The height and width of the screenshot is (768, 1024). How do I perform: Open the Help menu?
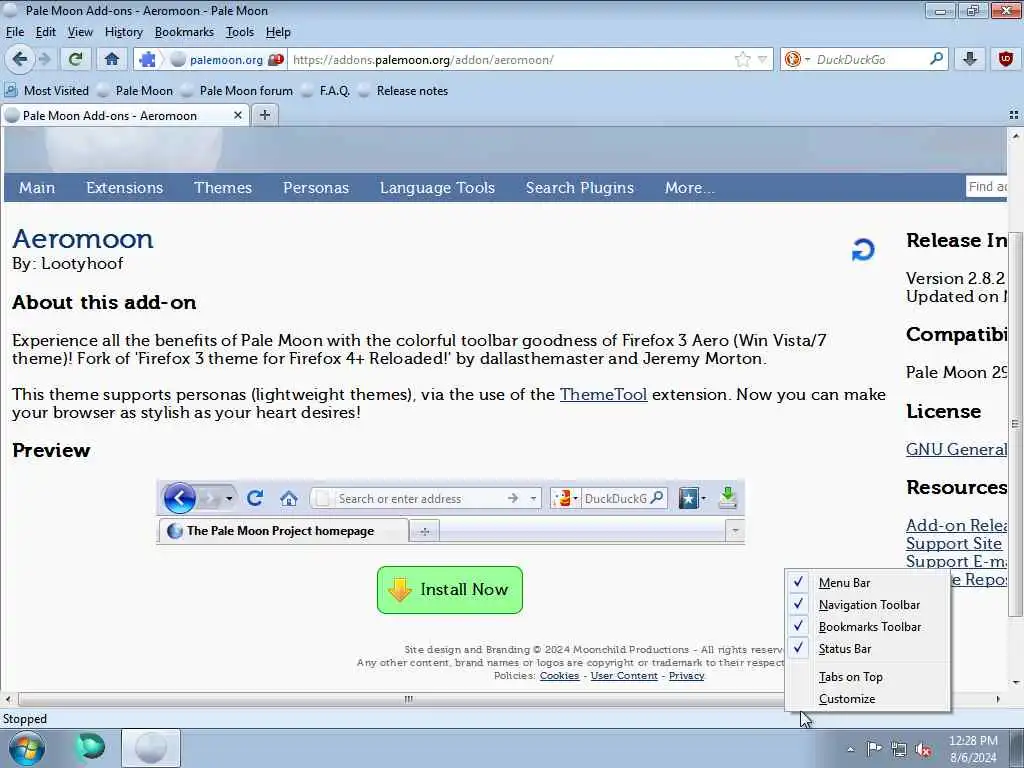coord(278,32)
